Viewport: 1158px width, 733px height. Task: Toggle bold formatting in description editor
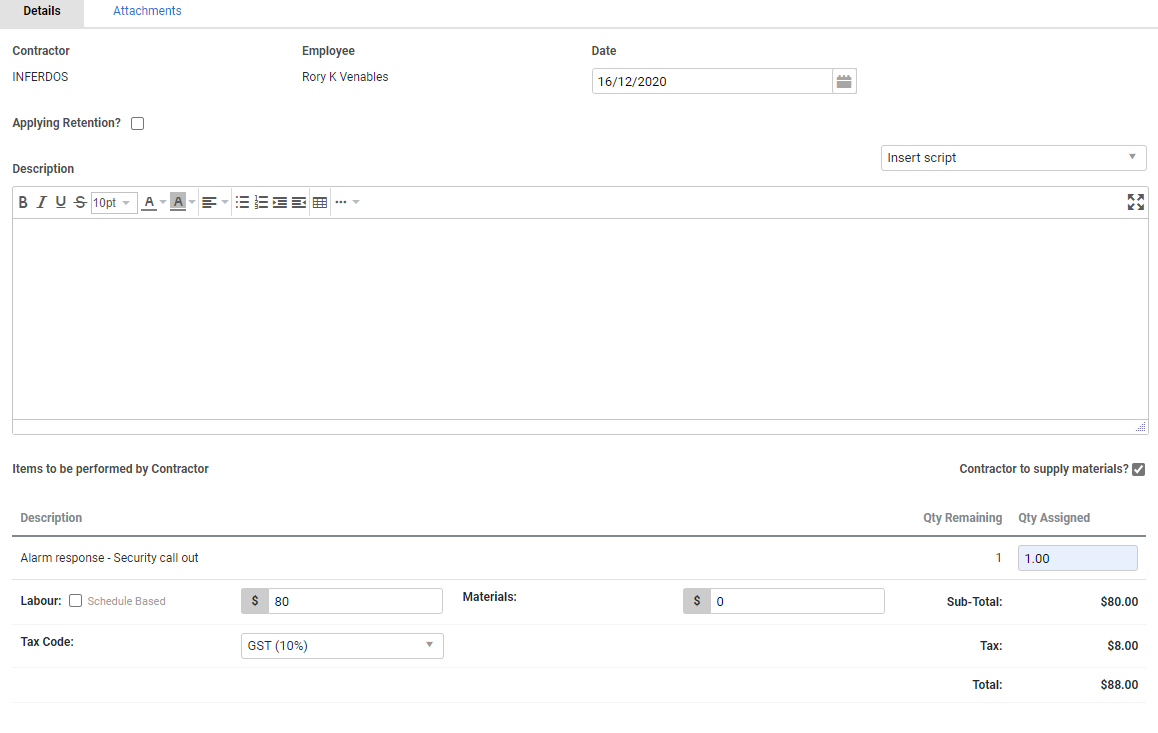tap(23, 202)
